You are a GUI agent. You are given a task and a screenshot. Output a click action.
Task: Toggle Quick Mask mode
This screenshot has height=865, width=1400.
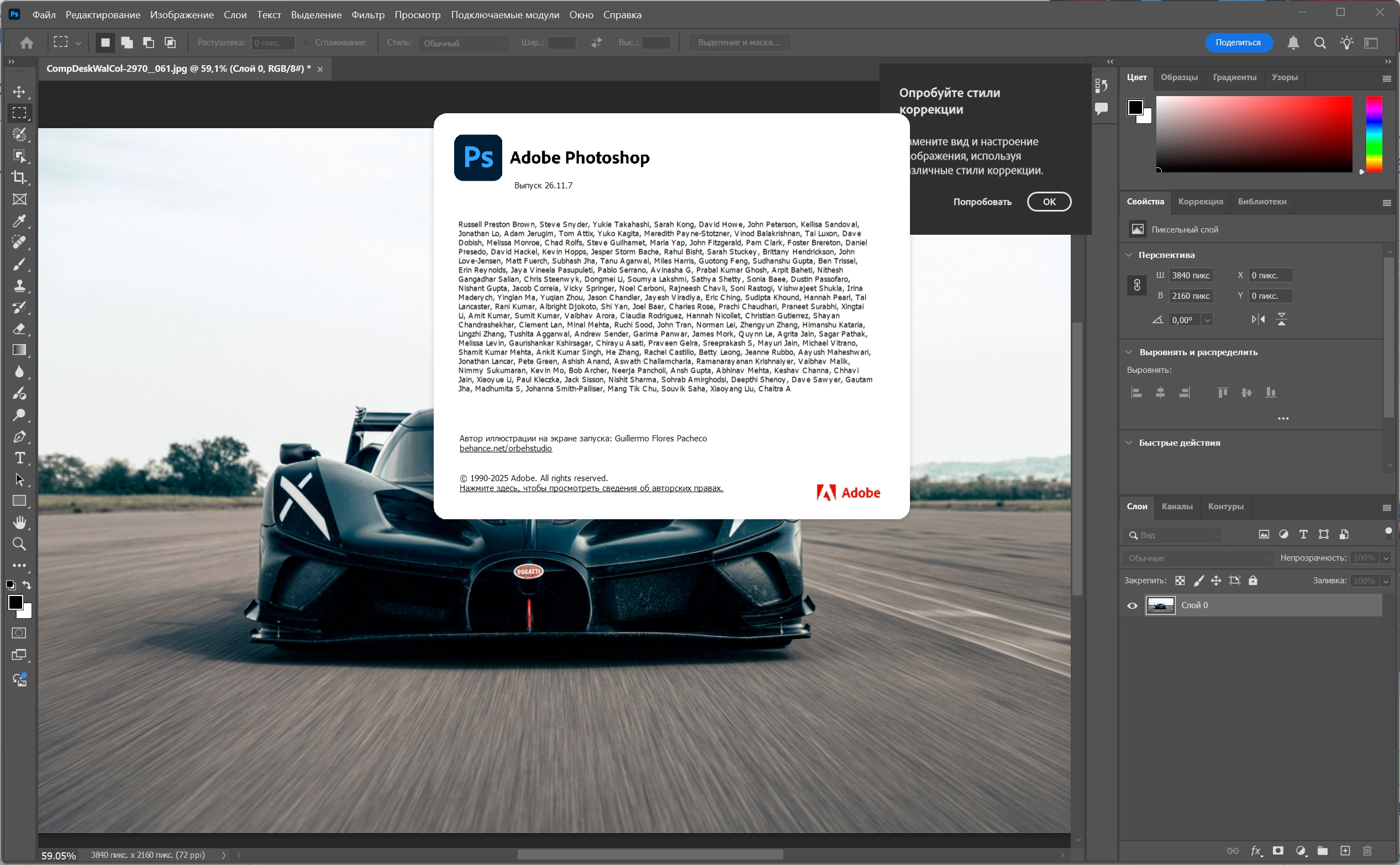click(x=19, y=633)
